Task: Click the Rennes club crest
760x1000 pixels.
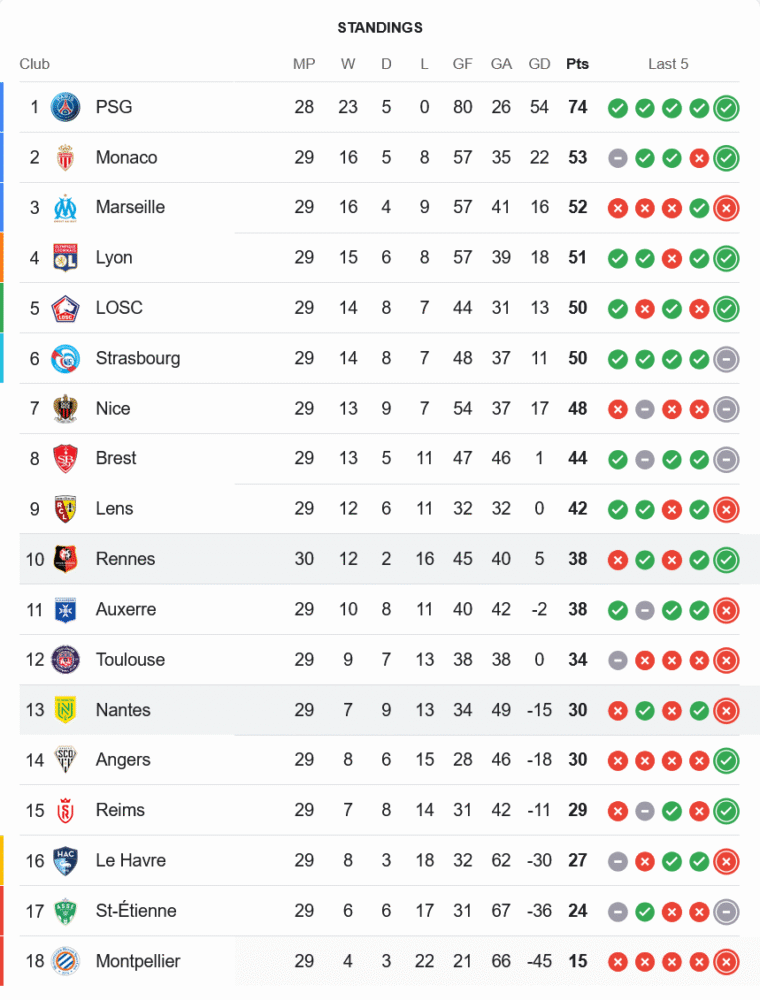Action: click(65, 559)
